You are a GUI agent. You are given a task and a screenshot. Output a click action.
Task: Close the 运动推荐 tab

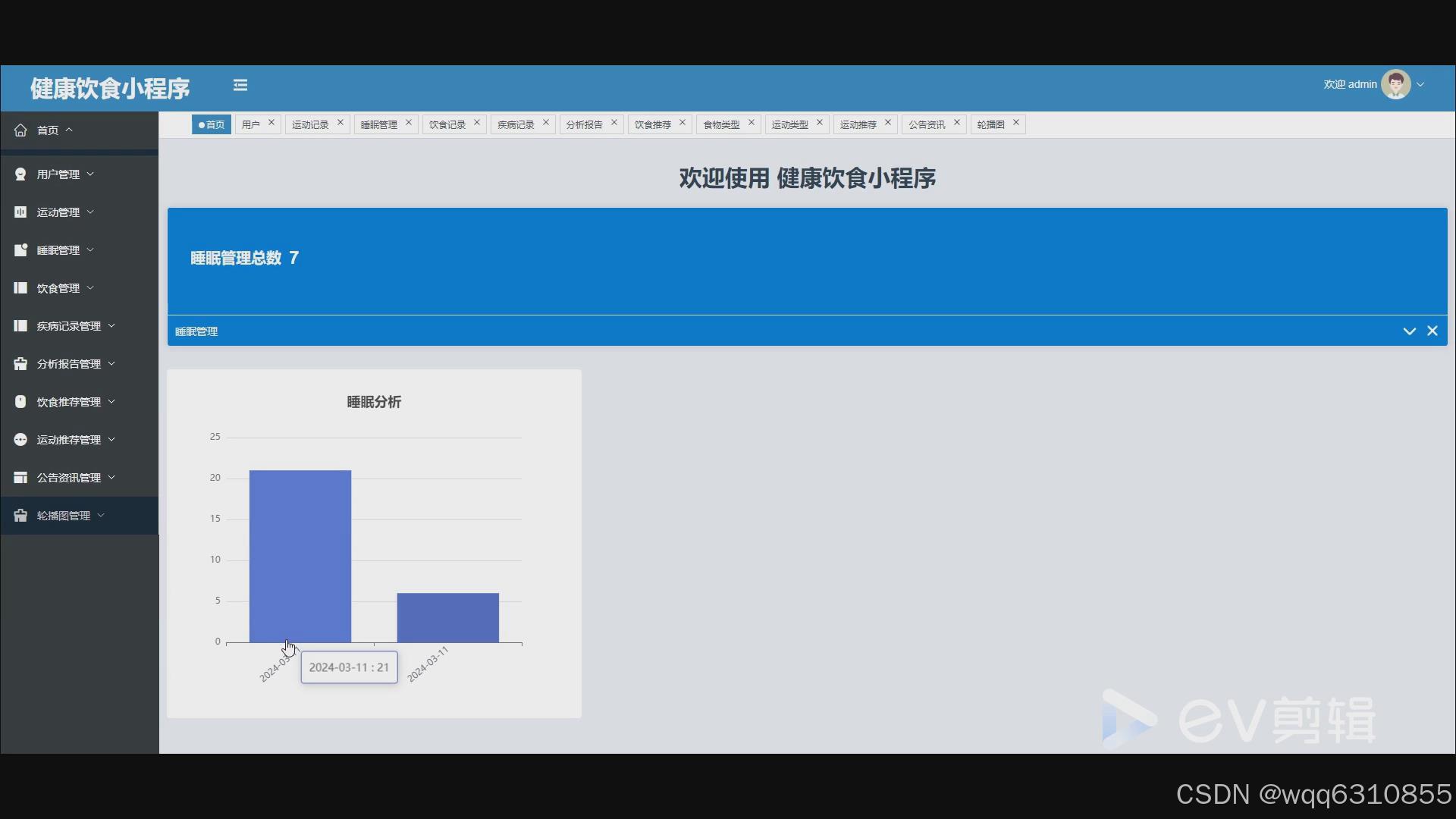pyautogui.click(x=888, y=122)
